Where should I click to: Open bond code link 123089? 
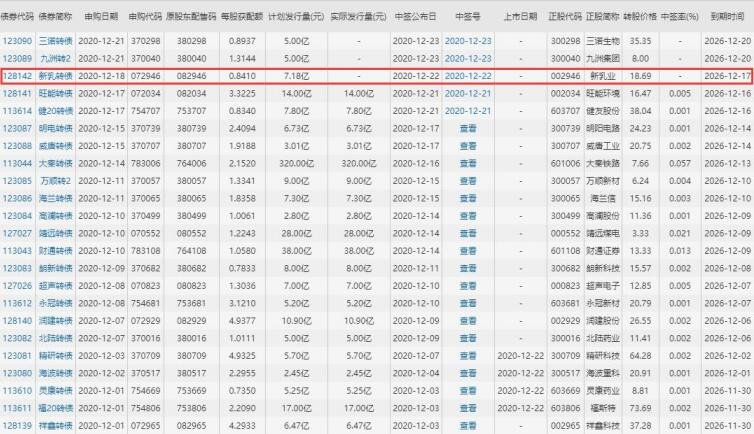coord(17,59)
